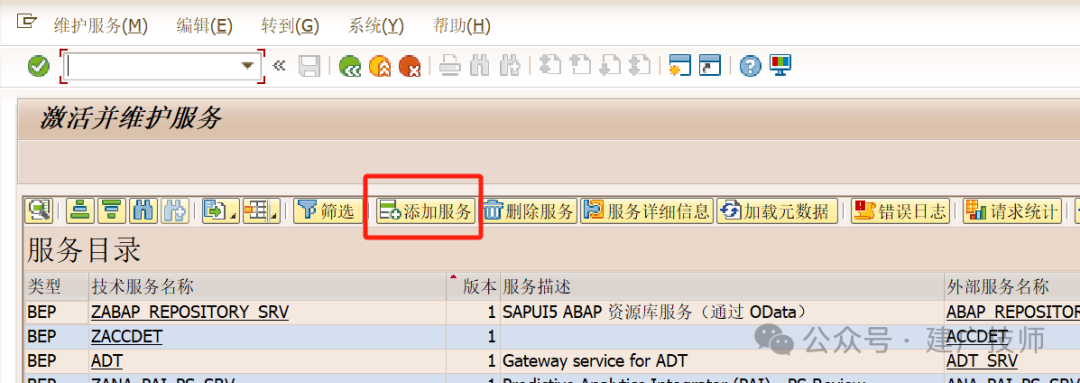Open the Export dropdown in grid toolbar
The width and height of the screenshot is (1080, 383).
[221, 211]
